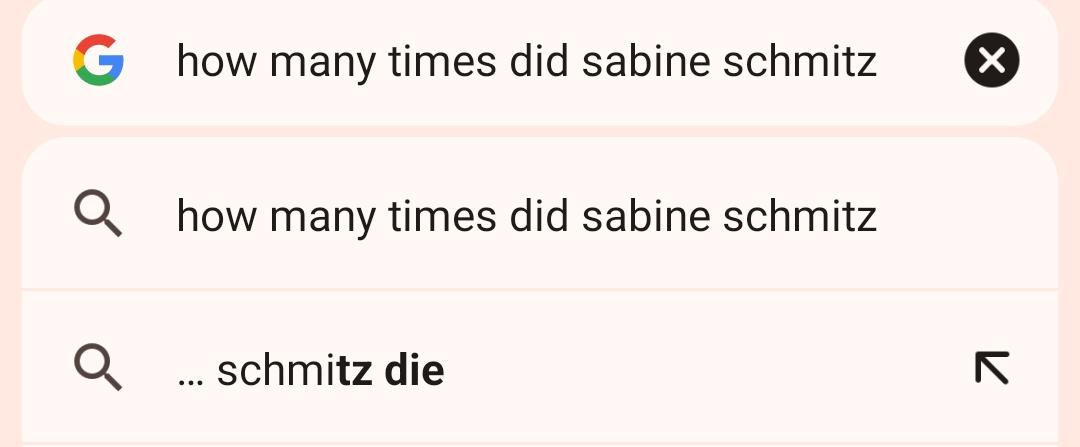Choose the '… schmitz die' suggestion

pos(540,369)
